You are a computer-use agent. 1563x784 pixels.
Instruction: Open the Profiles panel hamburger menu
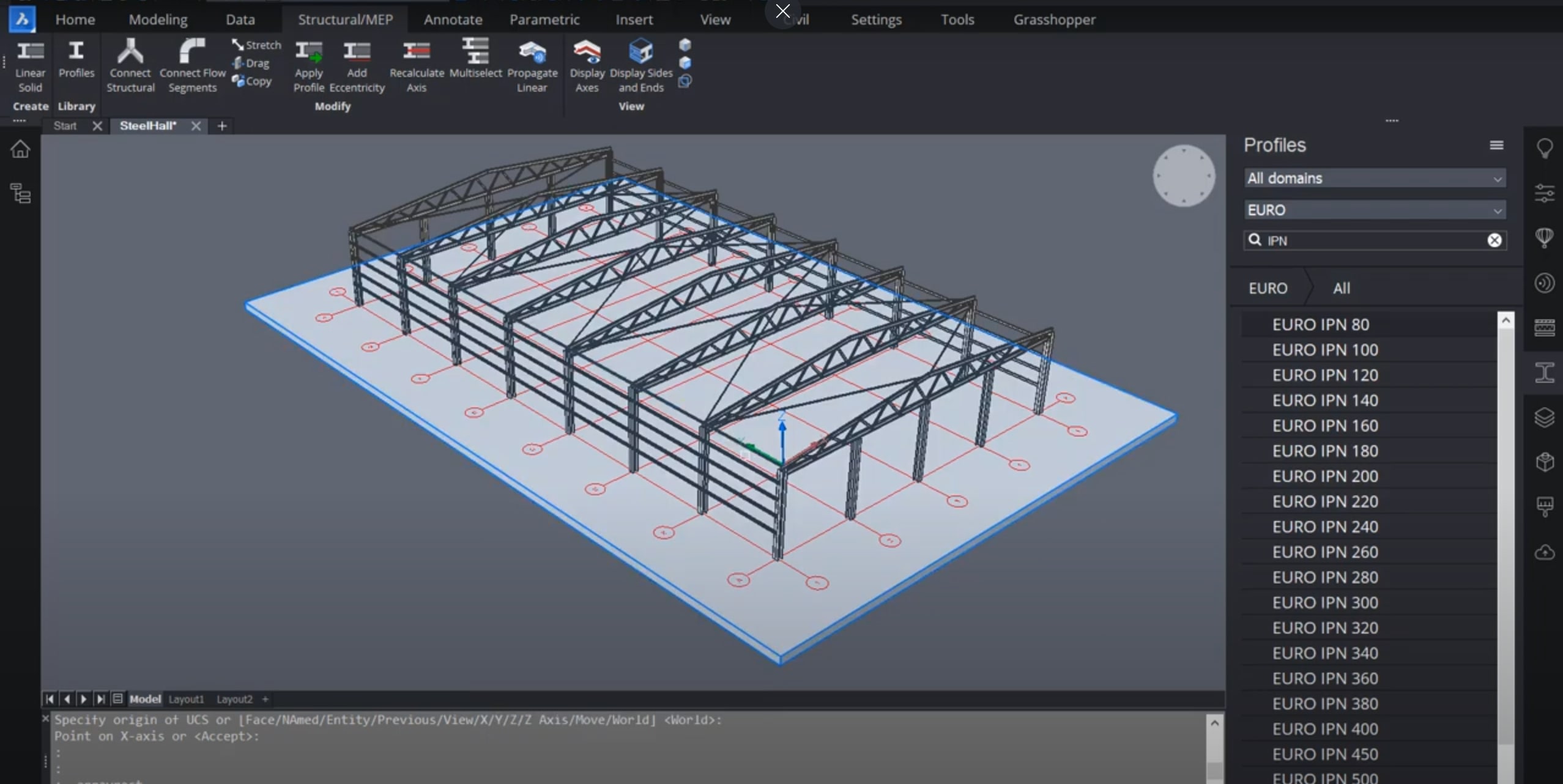pos(1496,146)
